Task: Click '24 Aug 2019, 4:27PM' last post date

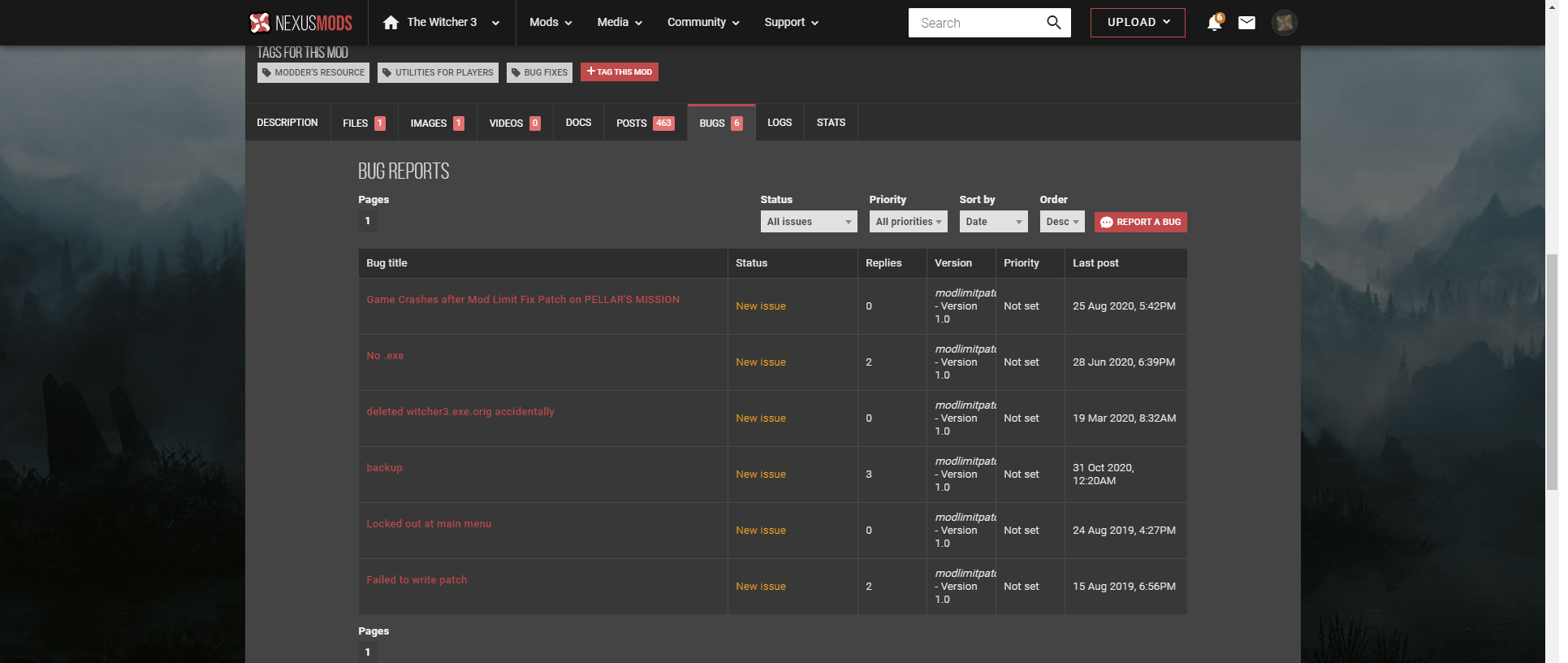Action: point(1124,531)
